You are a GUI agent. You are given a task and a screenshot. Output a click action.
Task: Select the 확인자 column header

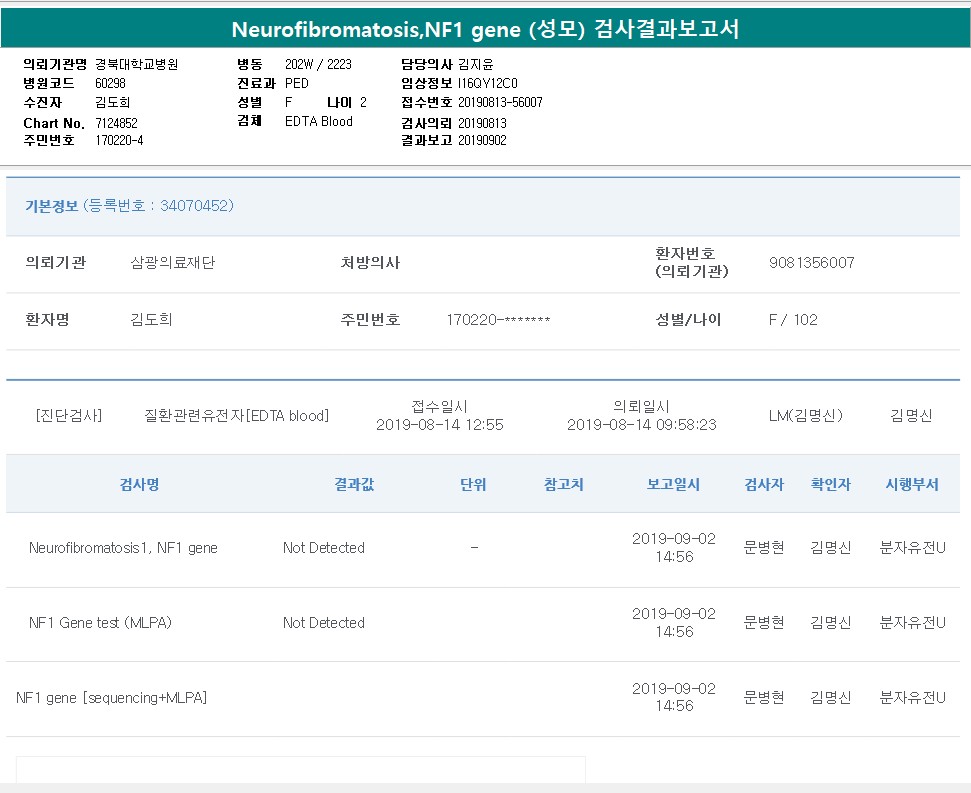point(831,484)
